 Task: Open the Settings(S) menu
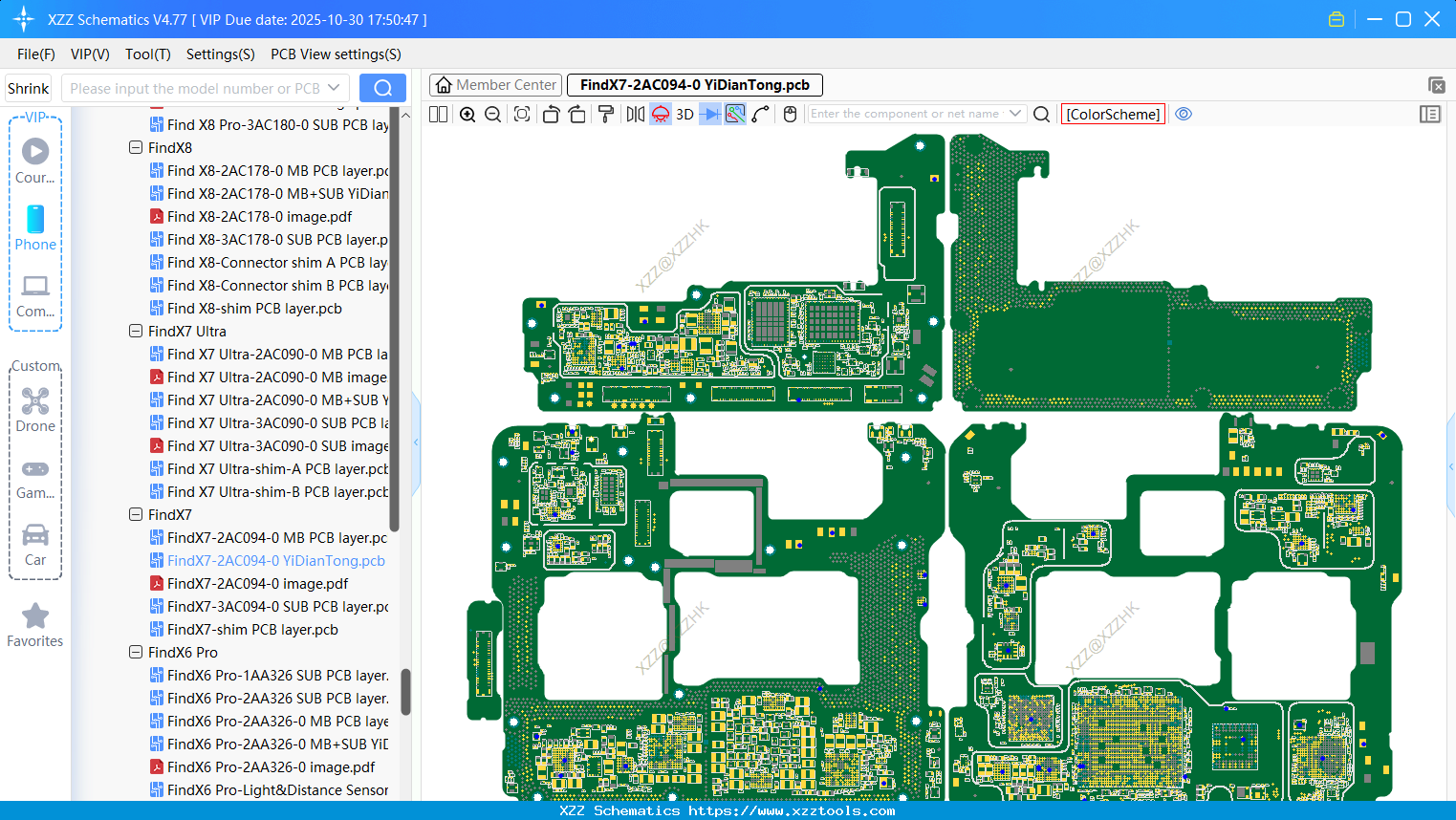(220, 54)
